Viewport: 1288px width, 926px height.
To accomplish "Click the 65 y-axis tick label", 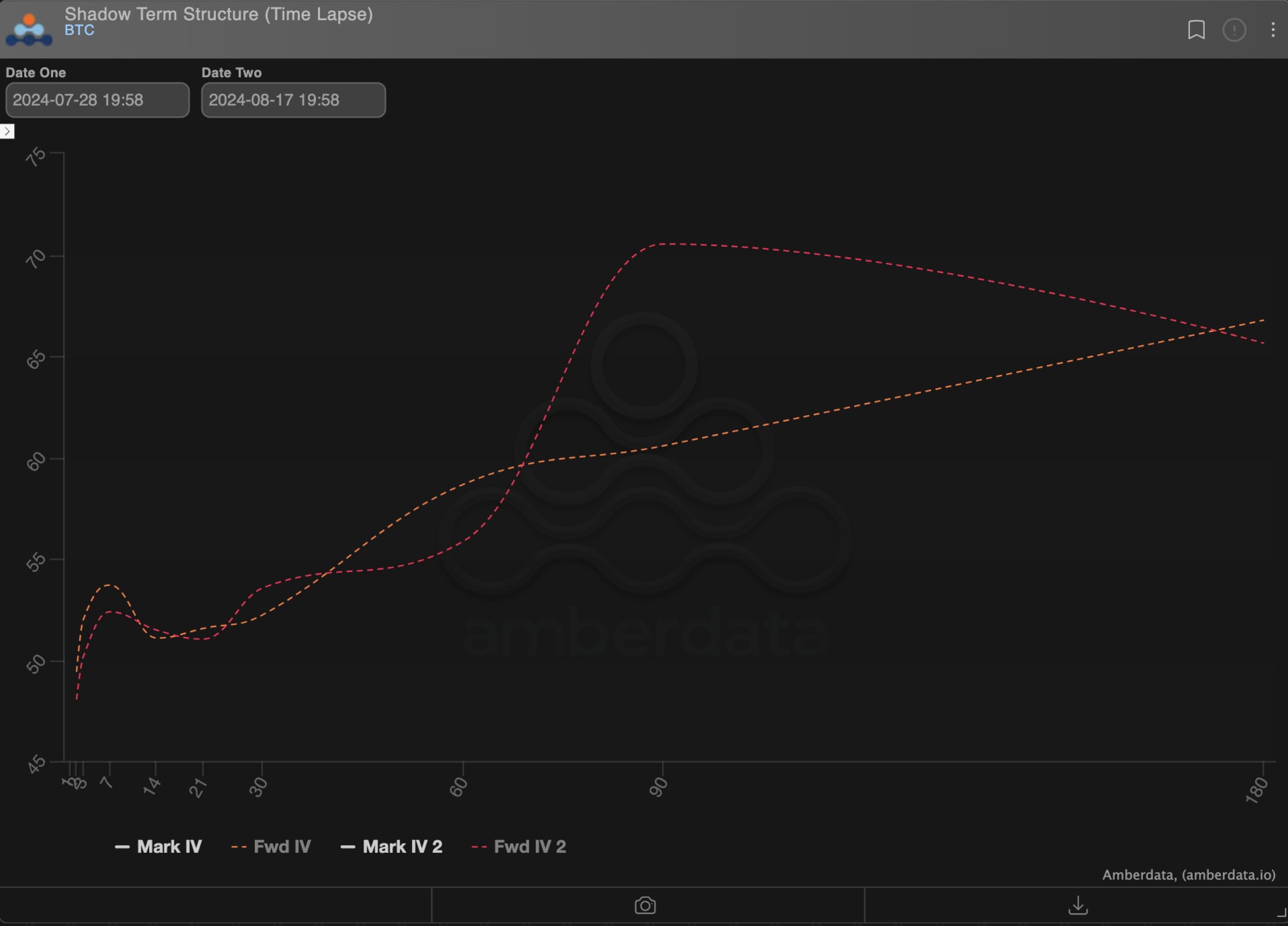I will 36,359.
